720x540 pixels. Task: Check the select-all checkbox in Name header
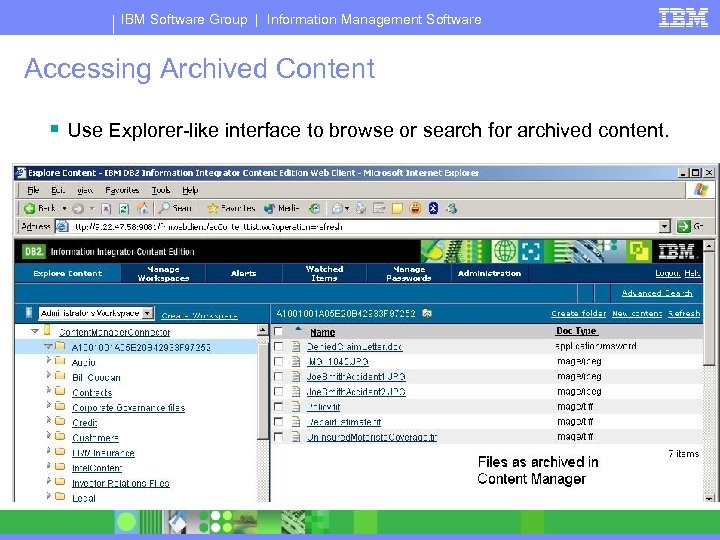pos(278,332)
